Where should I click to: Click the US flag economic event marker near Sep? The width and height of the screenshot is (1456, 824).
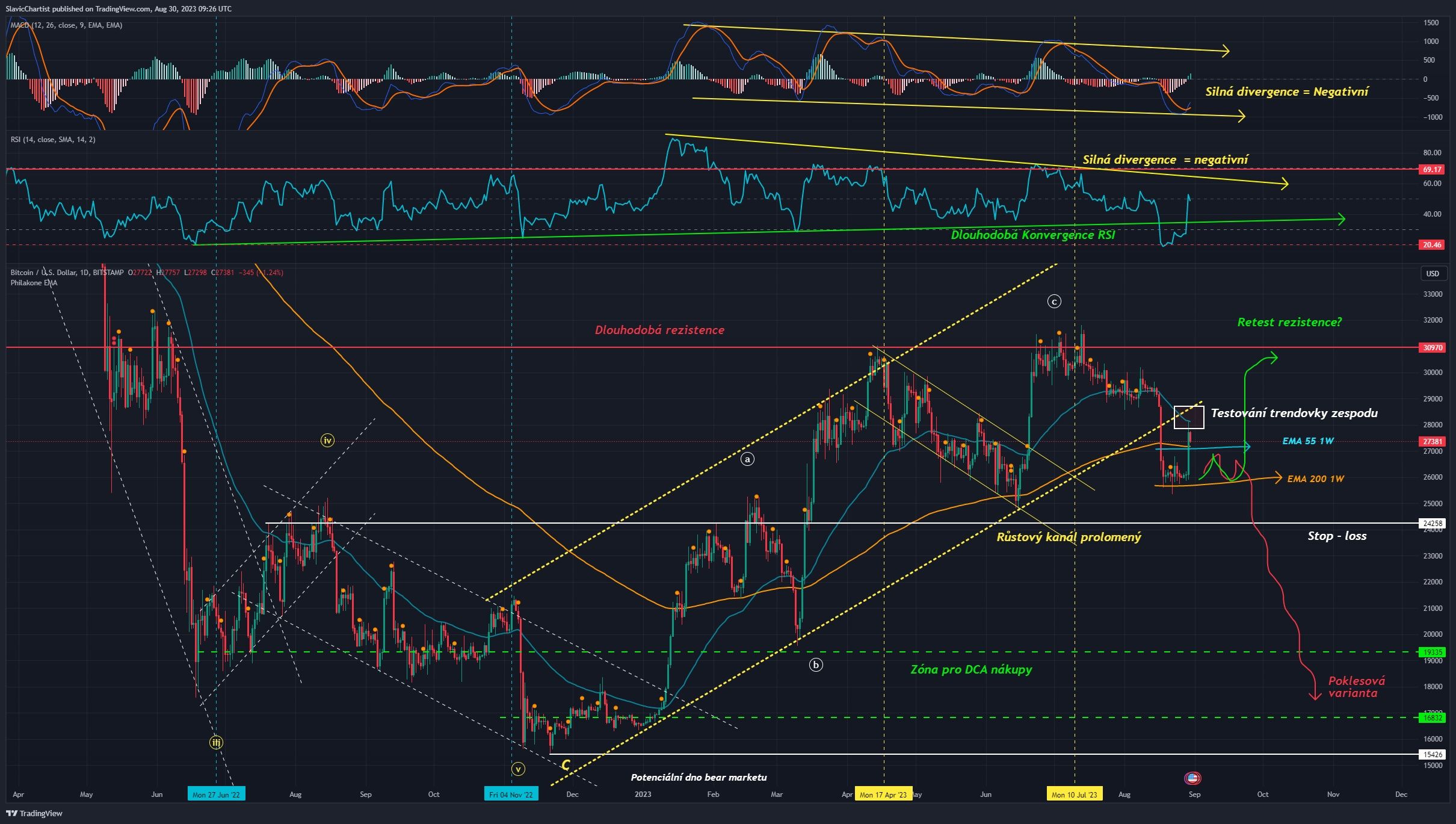click(x=1192, y=778)
